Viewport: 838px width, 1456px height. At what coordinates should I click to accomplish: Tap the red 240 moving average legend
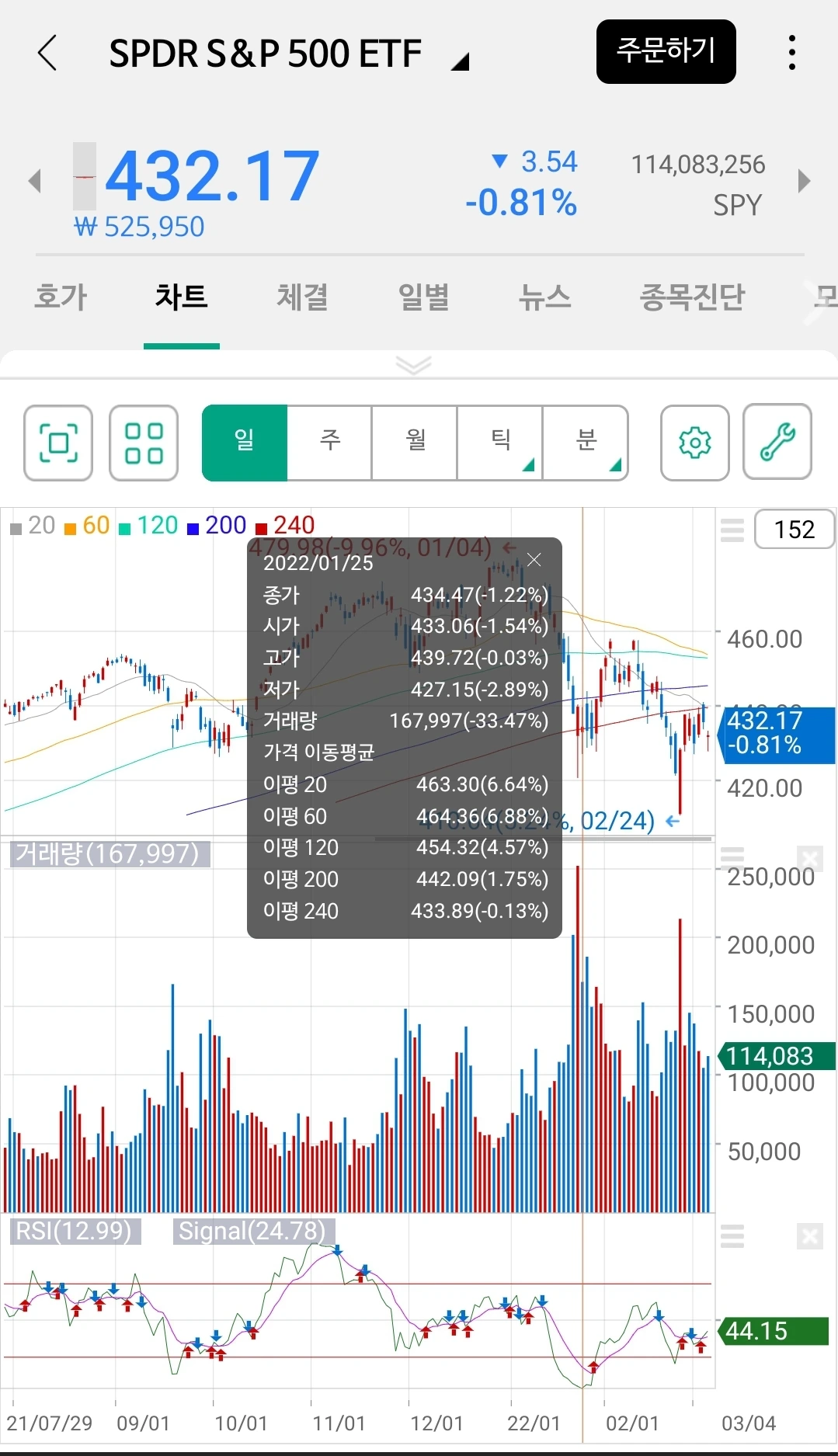pos(285,526)
